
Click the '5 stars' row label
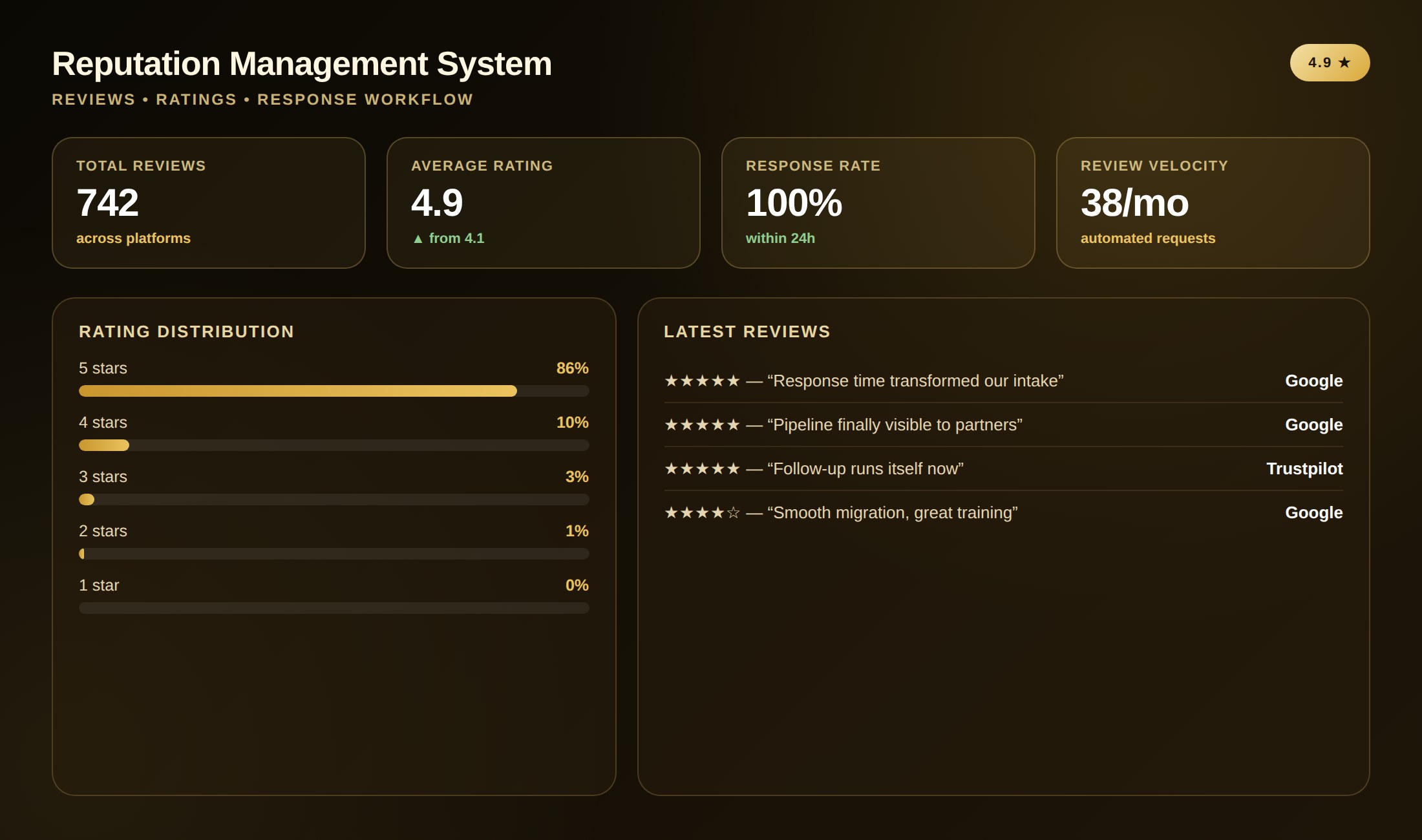tap(103, 368)
